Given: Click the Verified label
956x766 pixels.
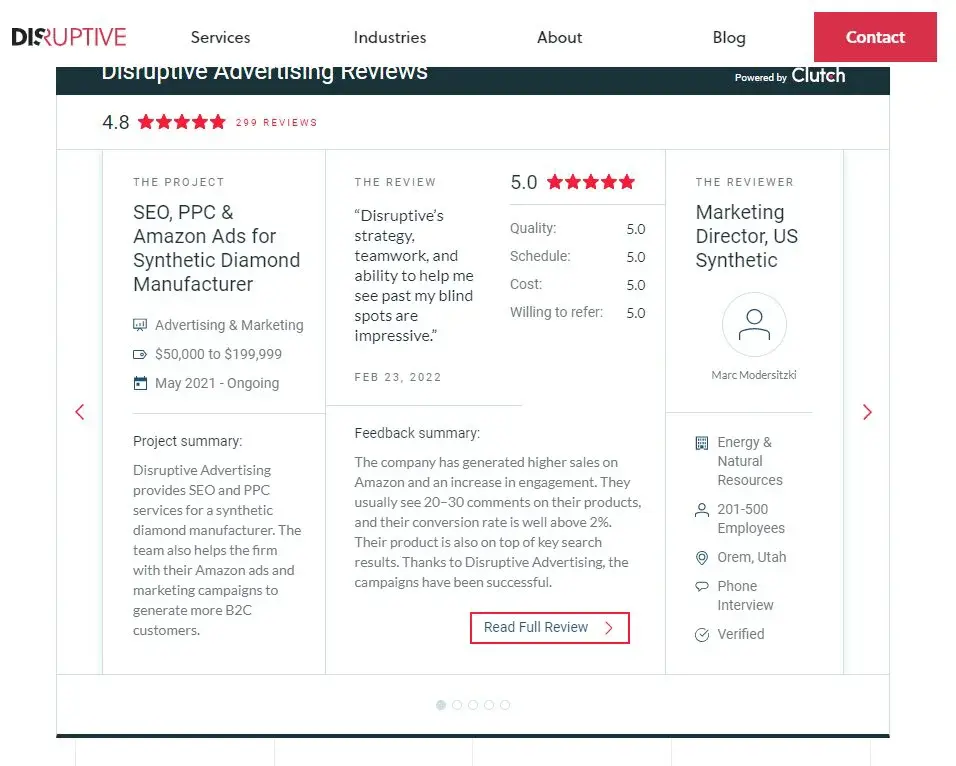Looking at the screenshot, I should 741,634.
